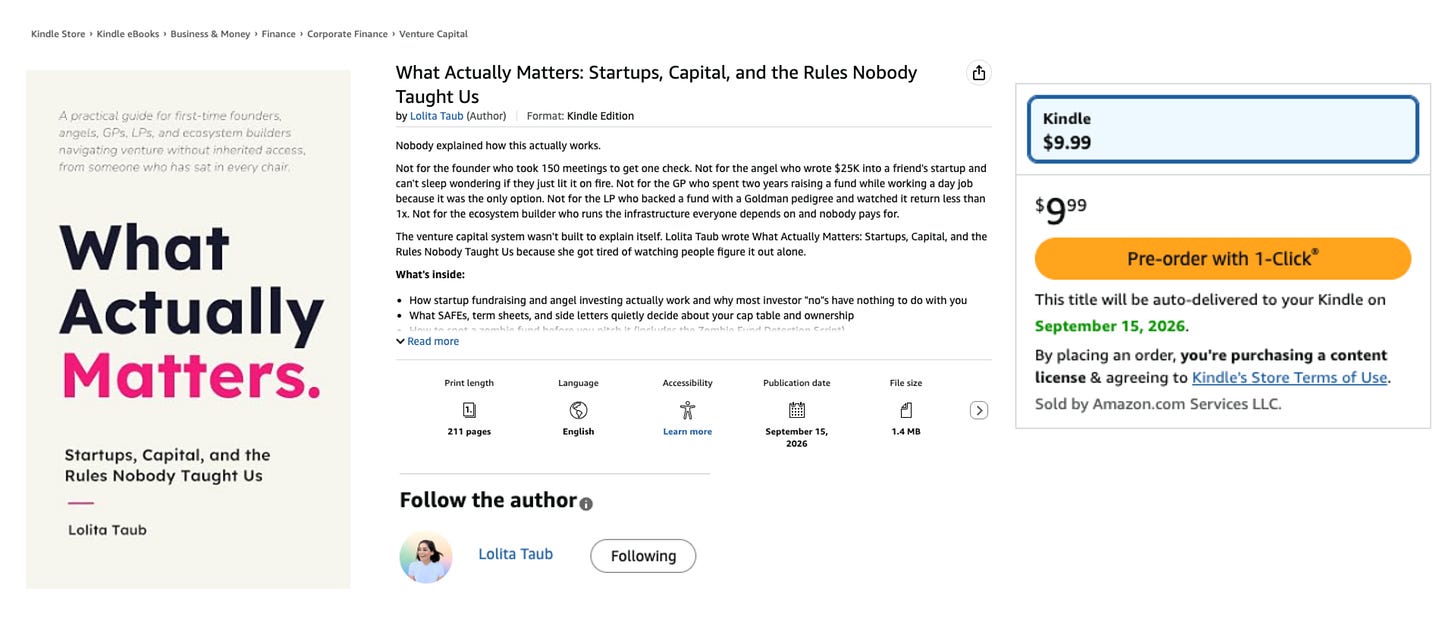
Task: Click the Learn more accessibility link
Action: pyautogui.click(x=687, y=432)
